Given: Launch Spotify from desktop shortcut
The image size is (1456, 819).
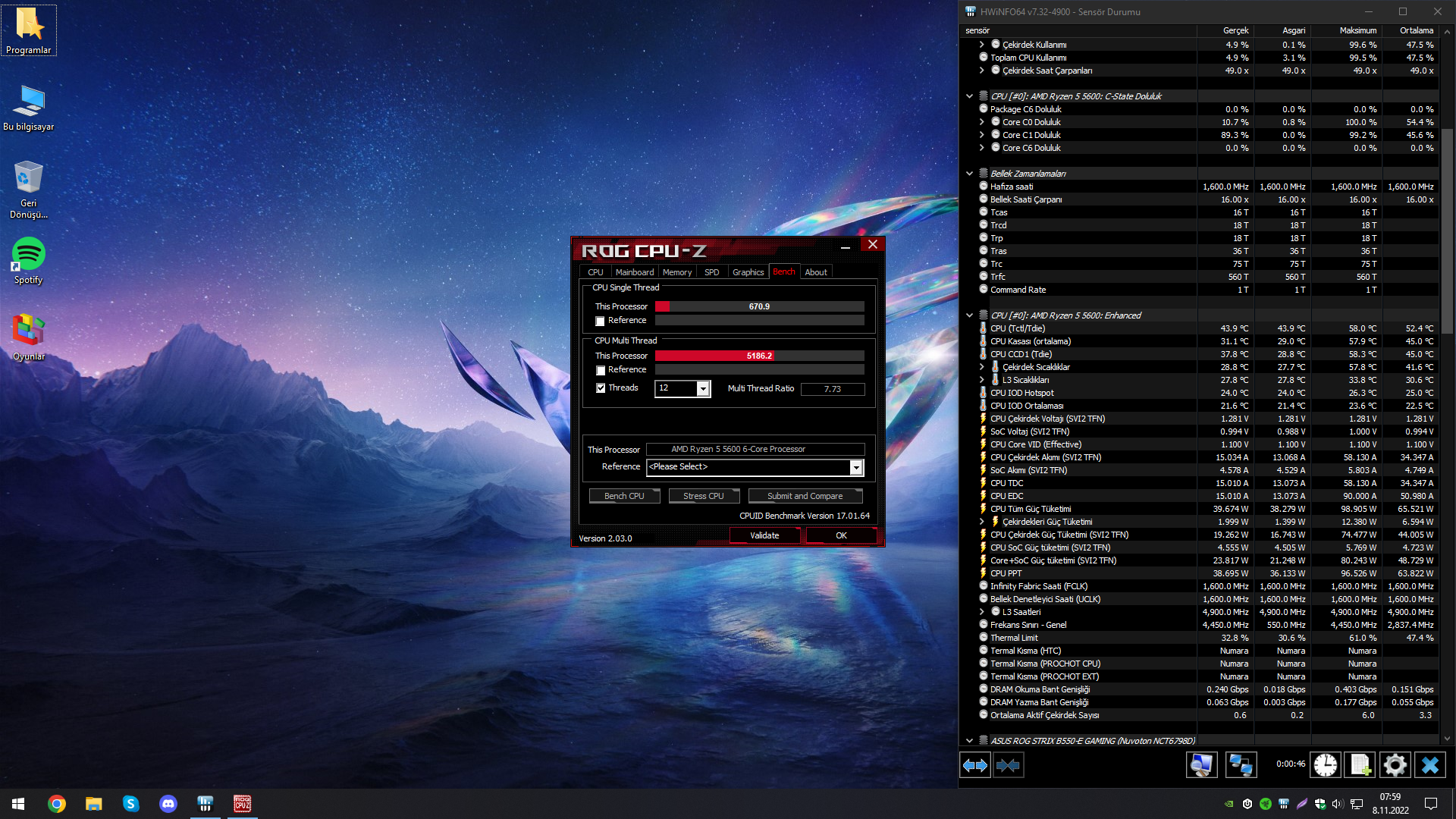Looking at the screenshot, I should click(x=29, y=260).
